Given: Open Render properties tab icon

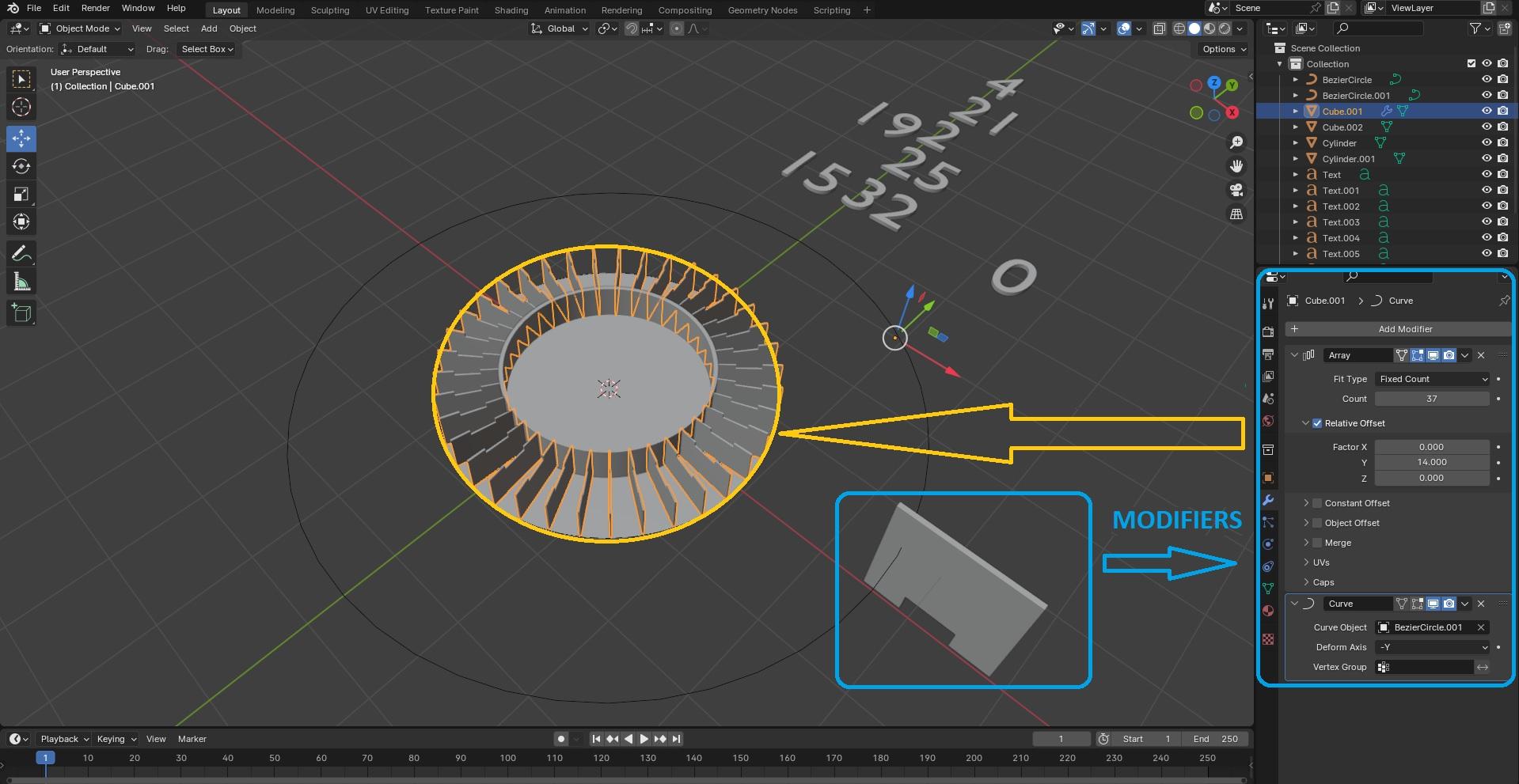Looking at the screenshot, I should click(x=1268, y=332).
